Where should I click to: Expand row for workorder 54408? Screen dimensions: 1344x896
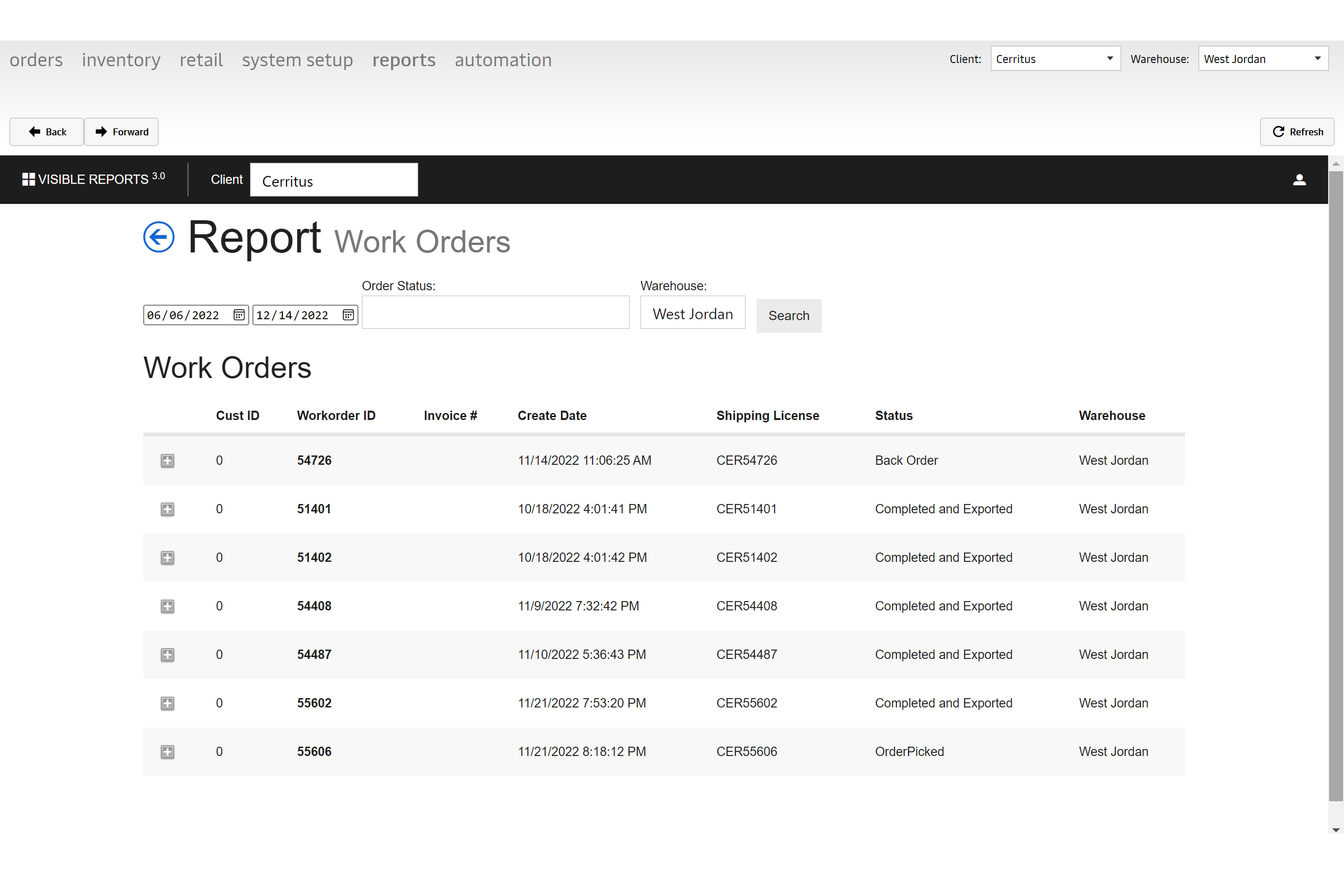168,606
